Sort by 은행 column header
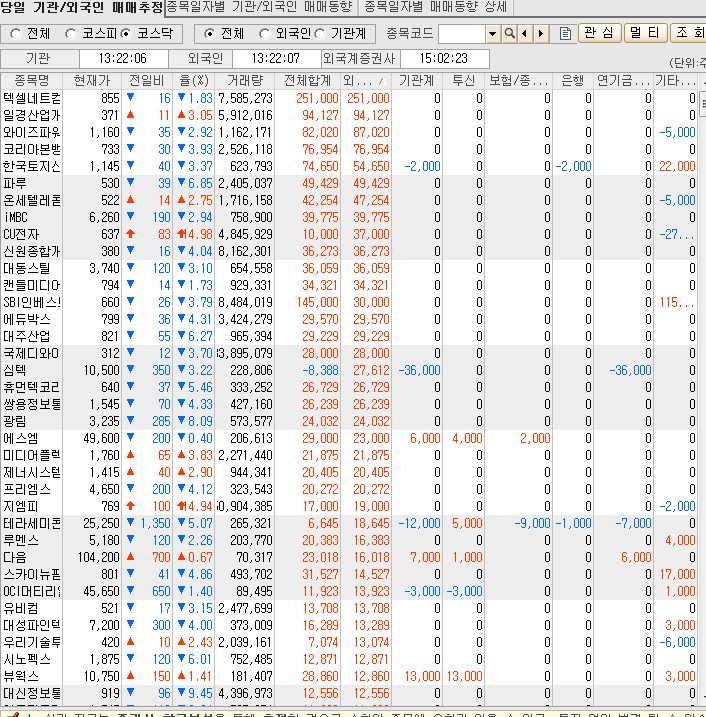This screenshot has height=717, width=706. (572, 80)
